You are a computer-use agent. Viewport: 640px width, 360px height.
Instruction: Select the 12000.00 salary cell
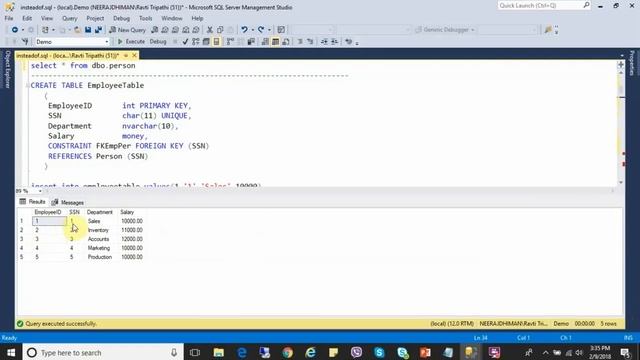coord(131,239)
